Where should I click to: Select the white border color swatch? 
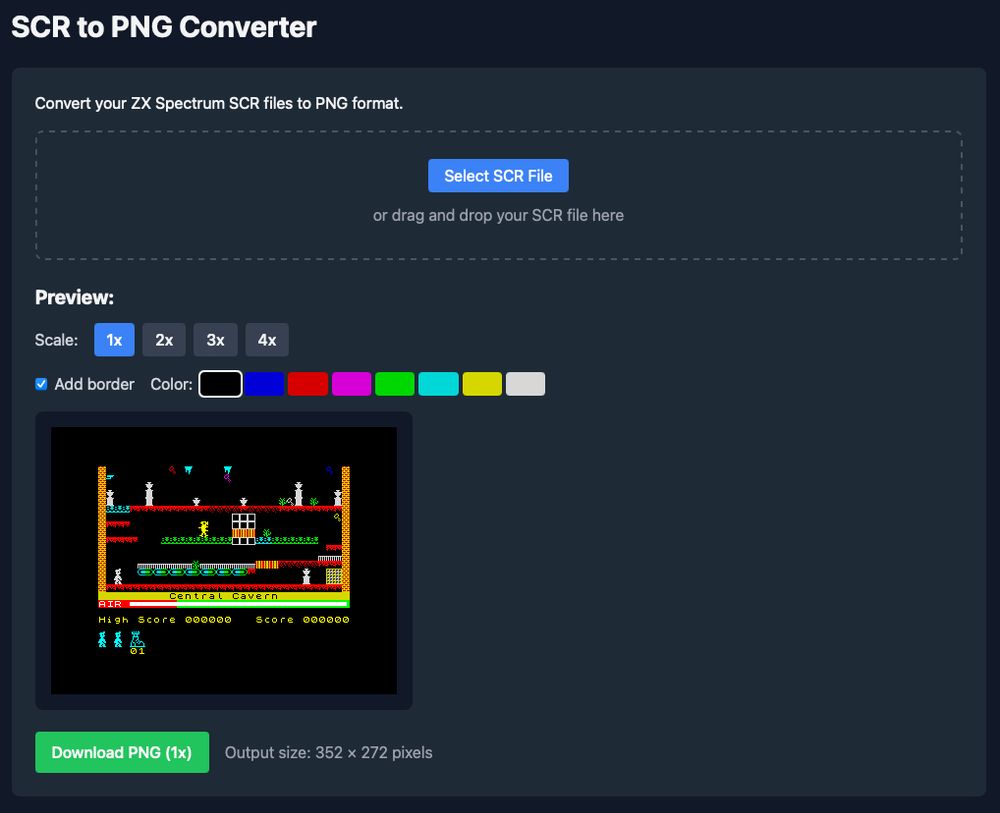526,384
